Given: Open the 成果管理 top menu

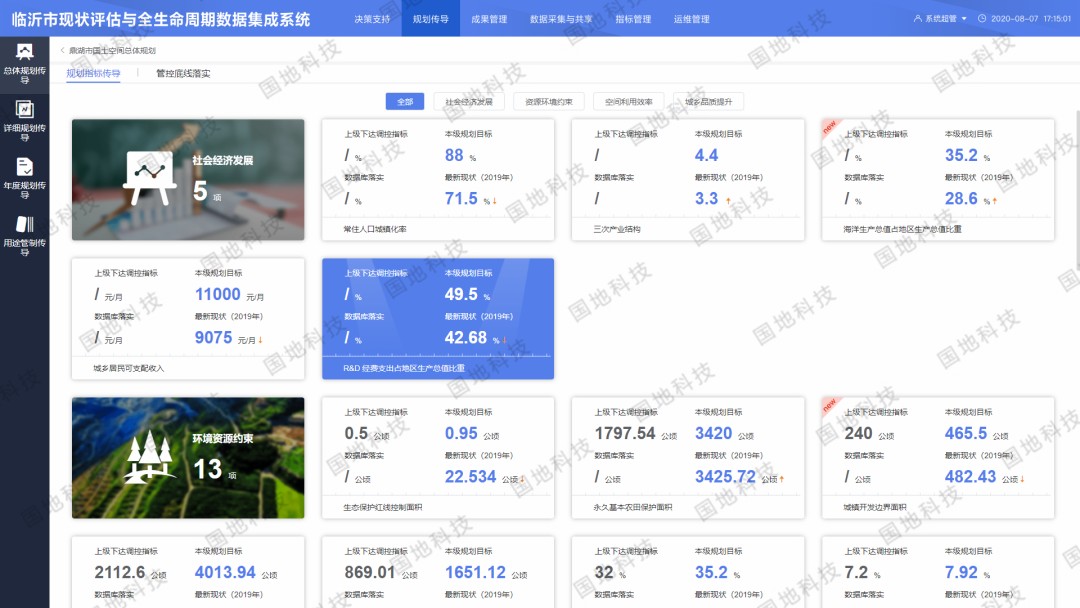Looking at the screenshot, I should coord(489,19).
